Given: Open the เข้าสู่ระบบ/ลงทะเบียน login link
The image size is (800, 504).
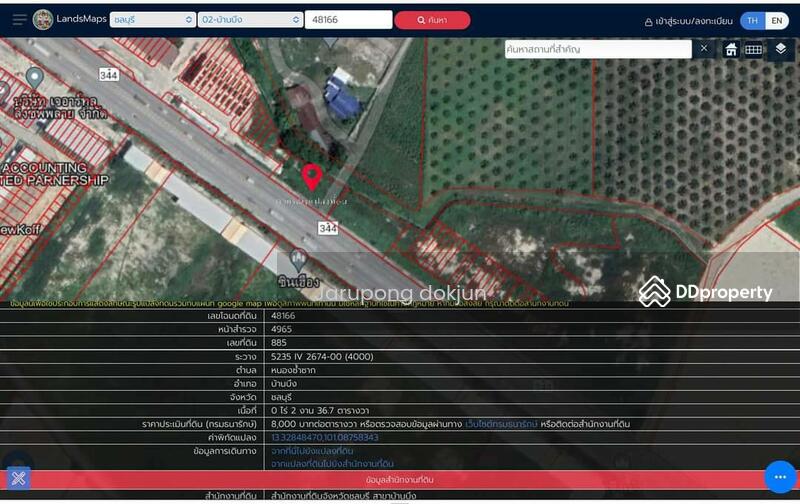Looking at the screenshot, I should [688, 21].
